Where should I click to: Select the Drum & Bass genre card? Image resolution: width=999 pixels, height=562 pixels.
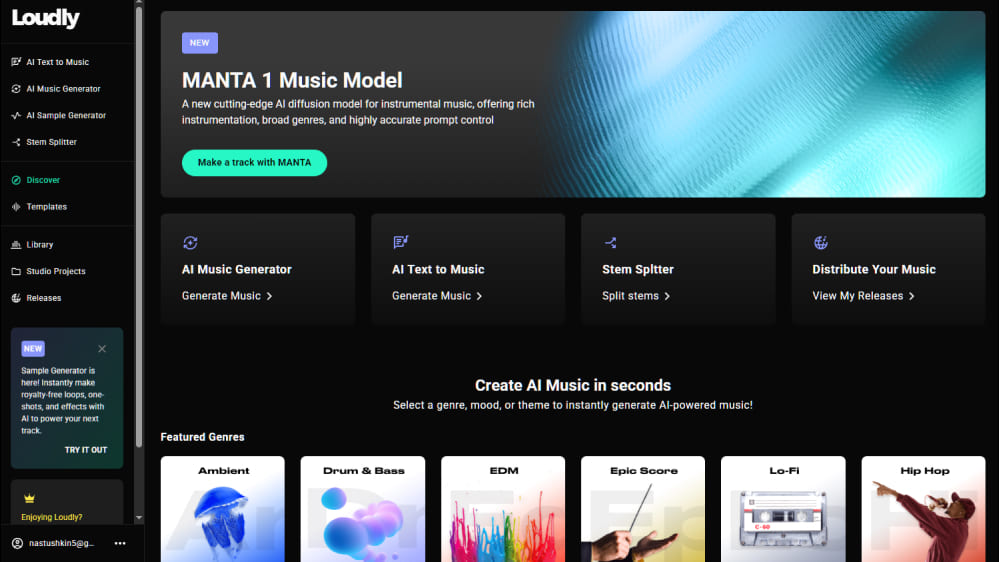(x=363, y=510)
